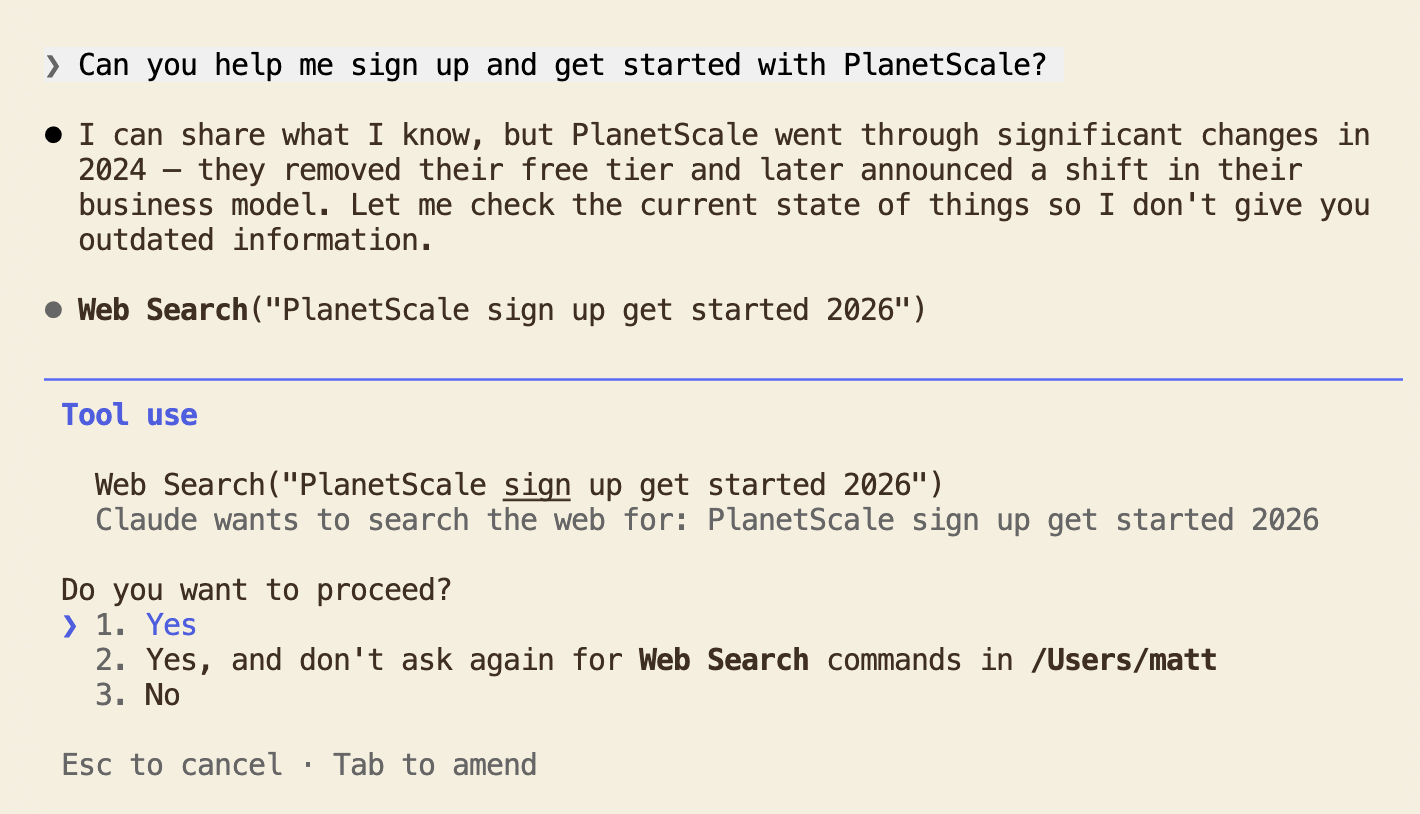
Task: Click the Web Search command line in the dialog
Action: coord(518,485)
